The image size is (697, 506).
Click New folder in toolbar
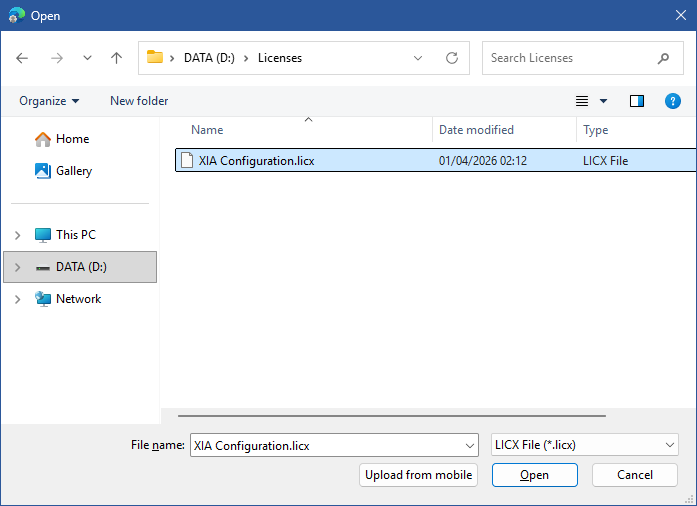(x=139, y=101)
